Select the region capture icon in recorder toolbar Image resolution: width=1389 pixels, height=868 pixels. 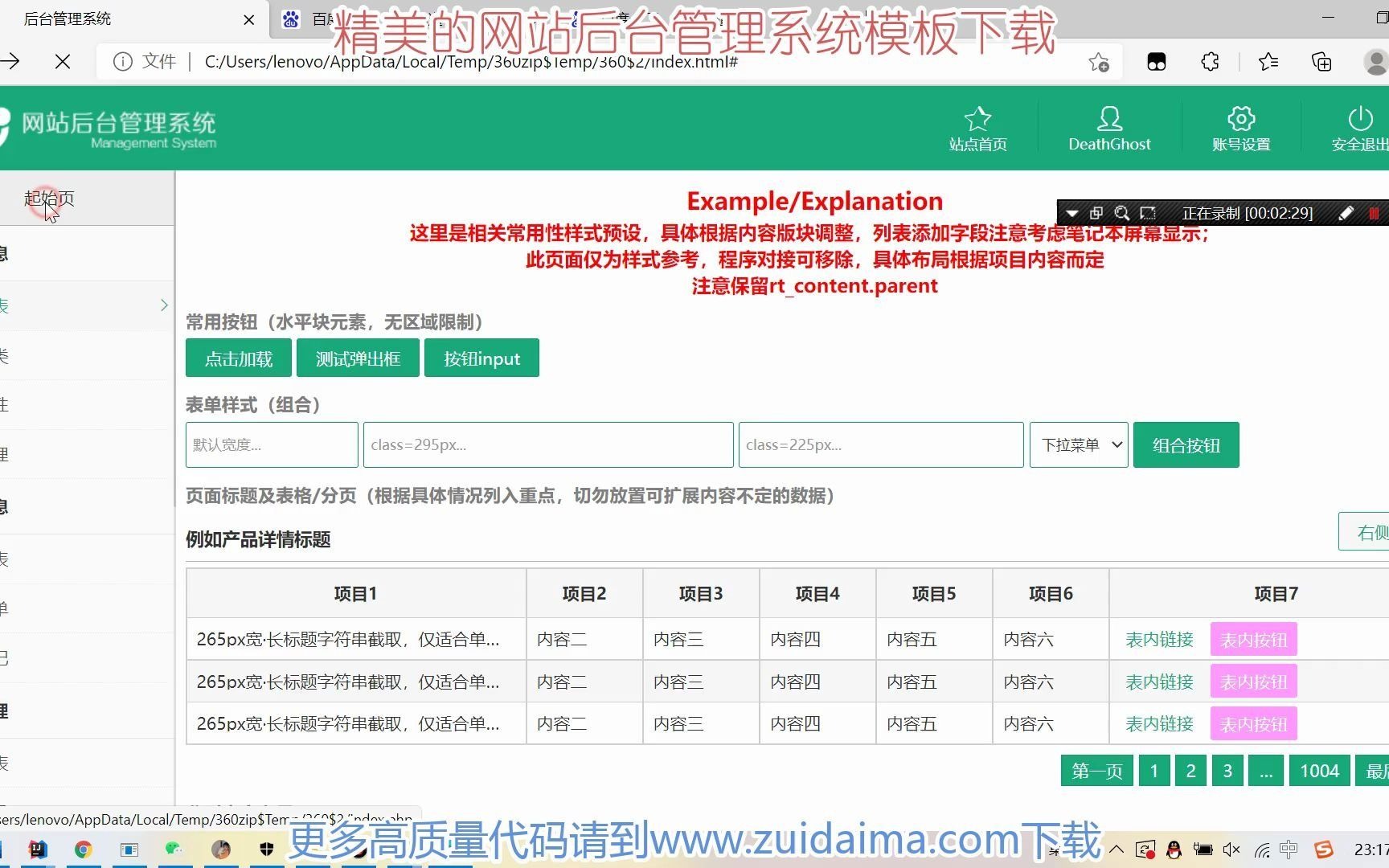[x=1149, y=213]
